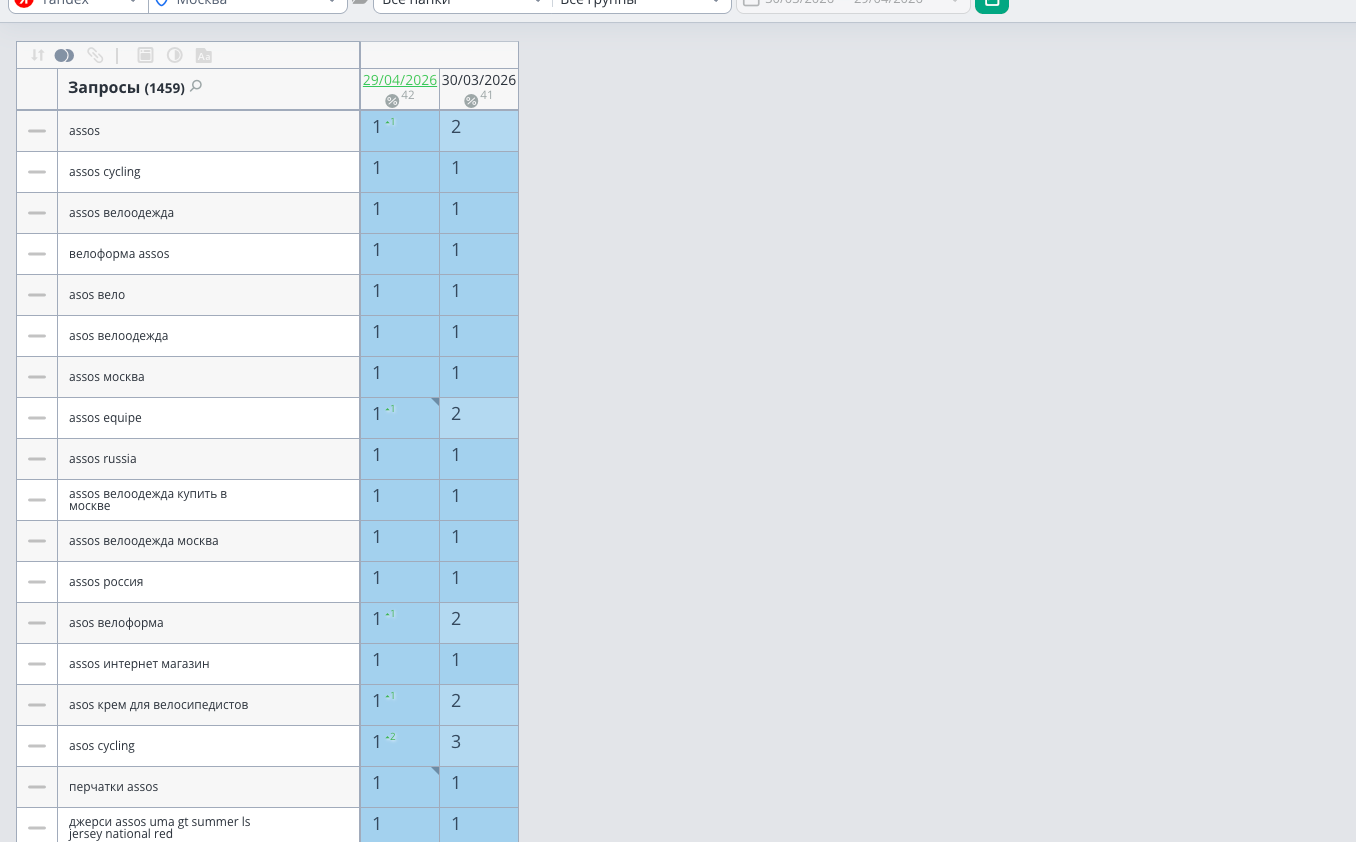Expand the Все группы groups dropdown
This screenshot has height=842, width=1356.
coord(641,3)
